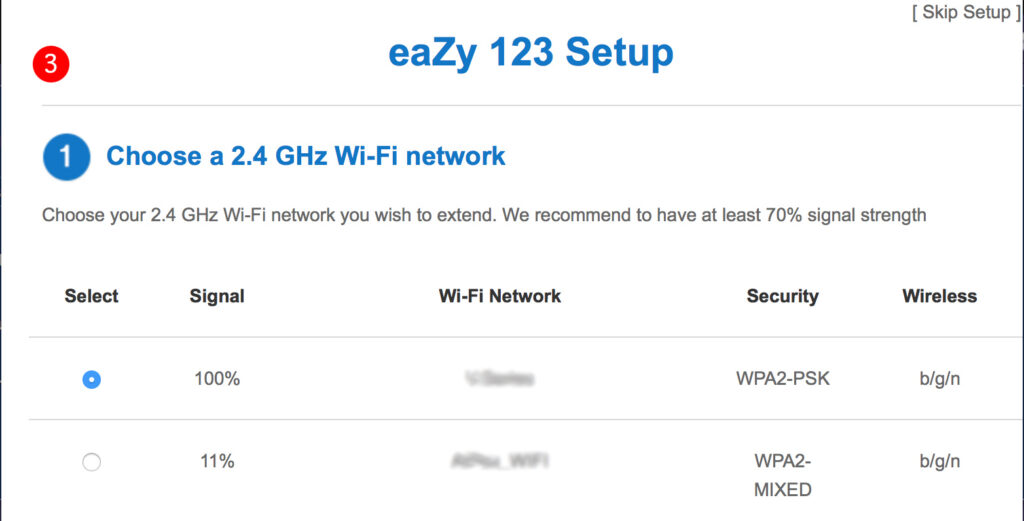
Task: Click the Choose a 2.4 GHz Wi-Fi network heading
Action: (306, 156)
